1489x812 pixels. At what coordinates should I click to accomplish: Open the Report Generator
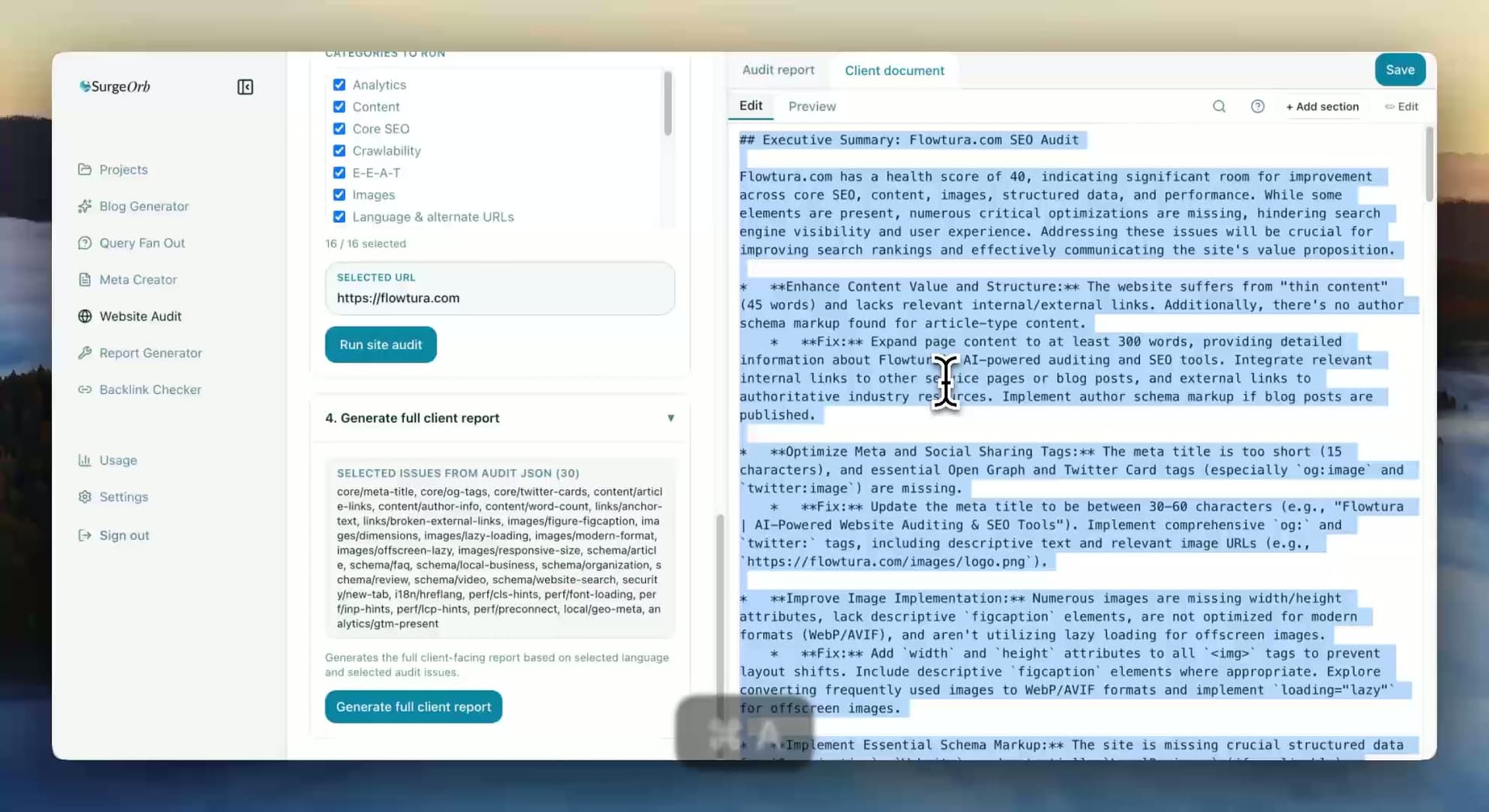point(149,353)
